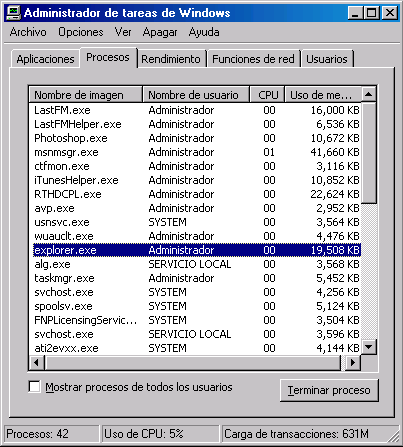This screenshot has height=447, width=403.
Task: Sort by Uso de memoria column header
Action: point(323,95)
